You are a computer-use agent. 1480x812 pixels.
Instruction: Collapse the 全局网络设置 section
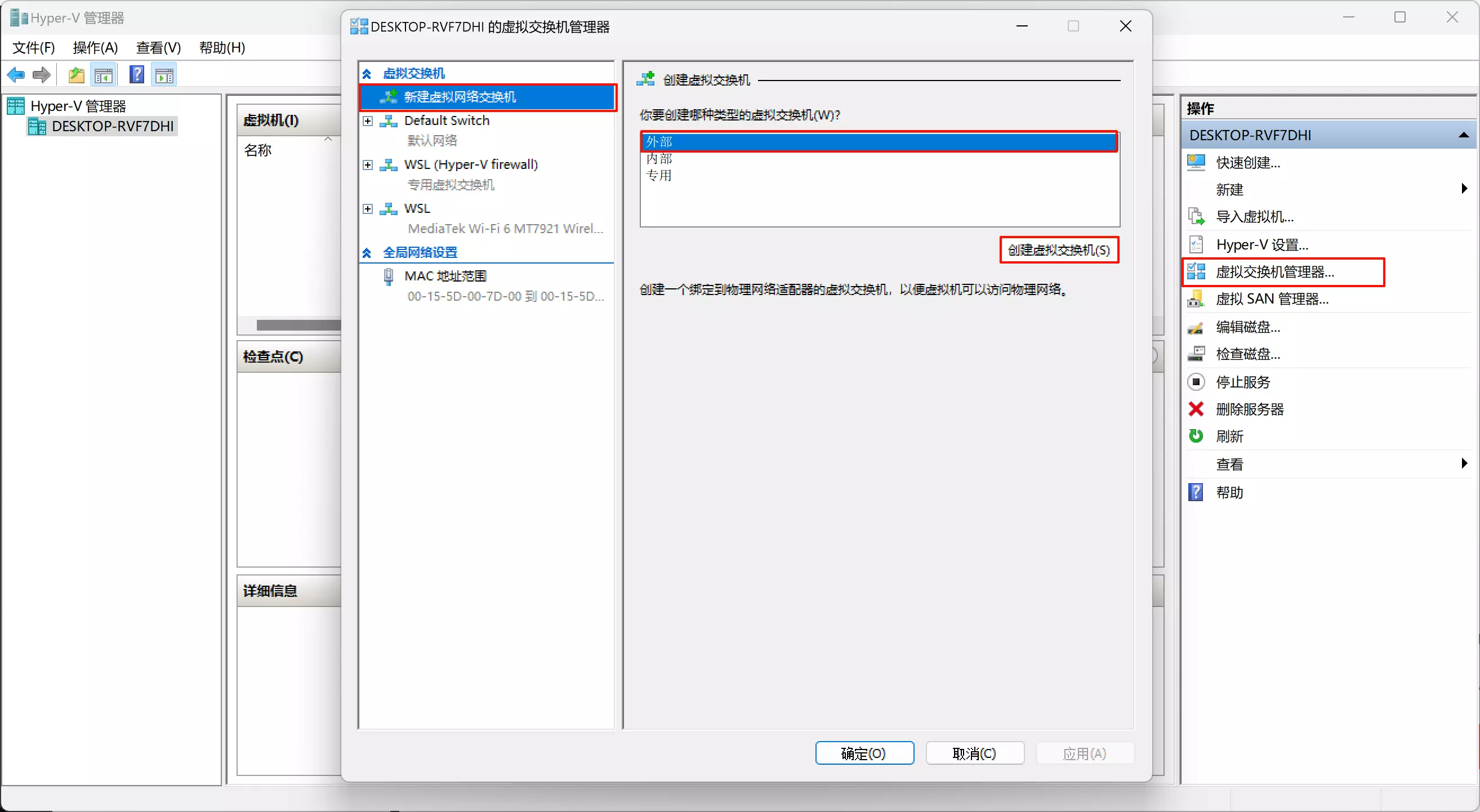(x=367, y=253)
